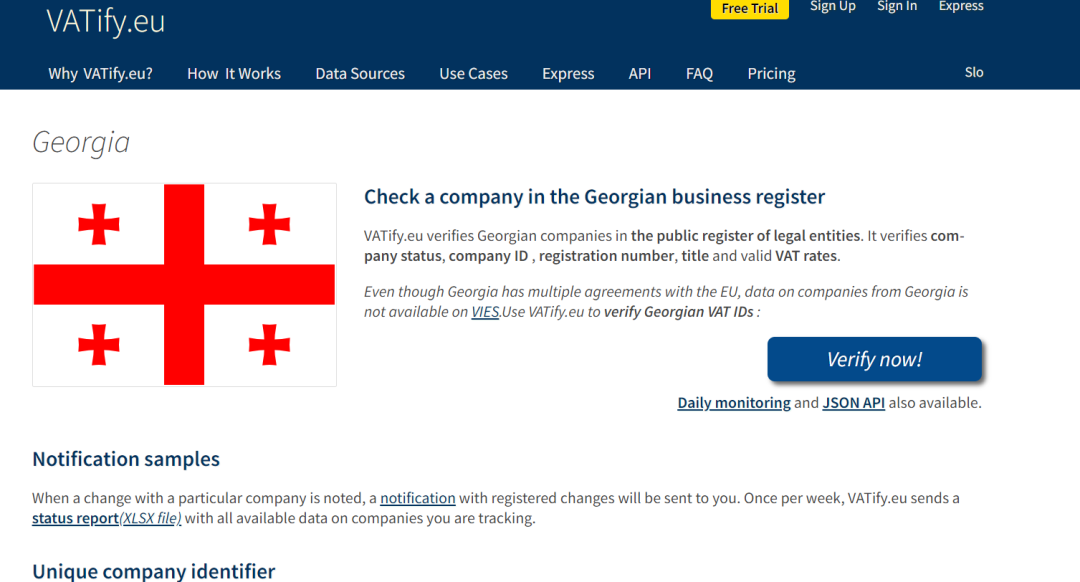Open the Daily monitoring link
This screenshot has width=1080, height=582.
click(734, 403)
